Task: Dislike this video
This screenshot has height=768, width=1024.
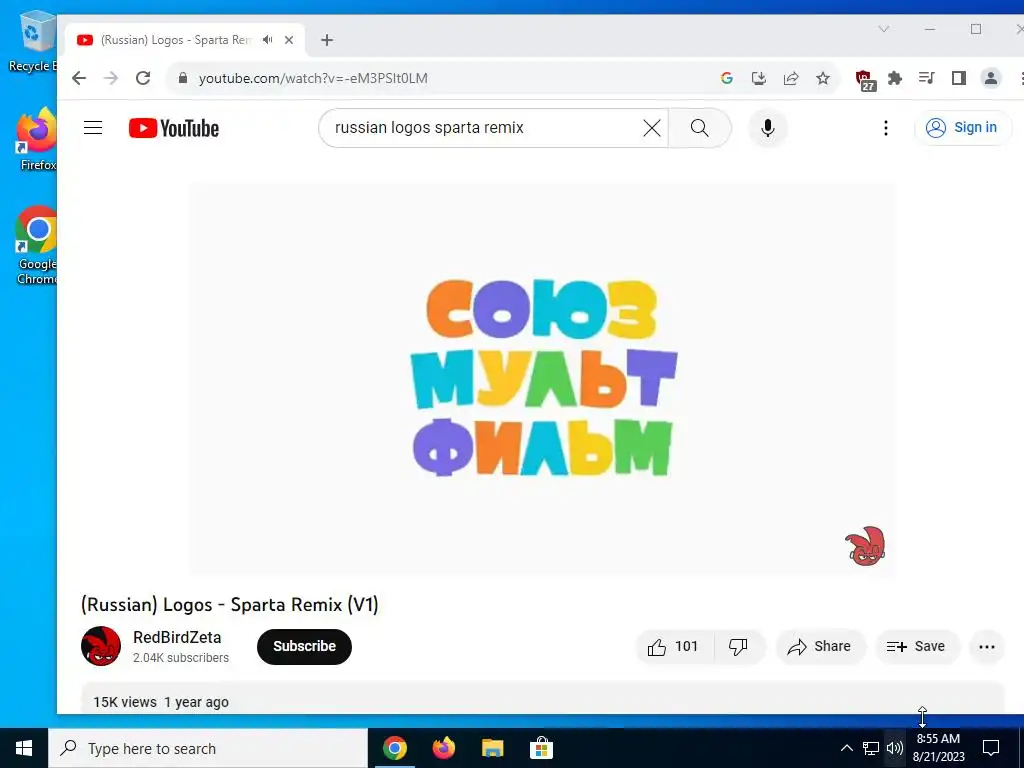Action: [x=739, y=647]
